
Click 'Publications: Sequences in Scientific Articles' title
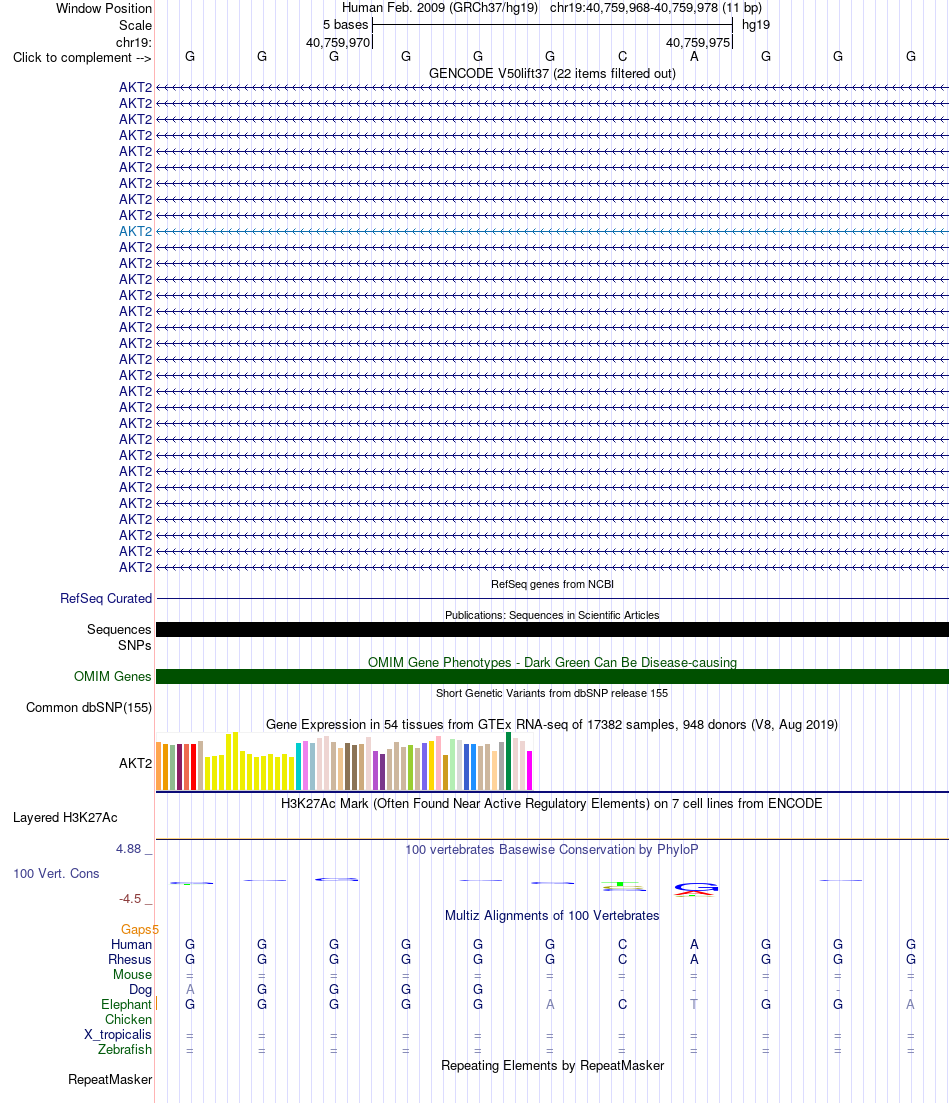(552, 616)
